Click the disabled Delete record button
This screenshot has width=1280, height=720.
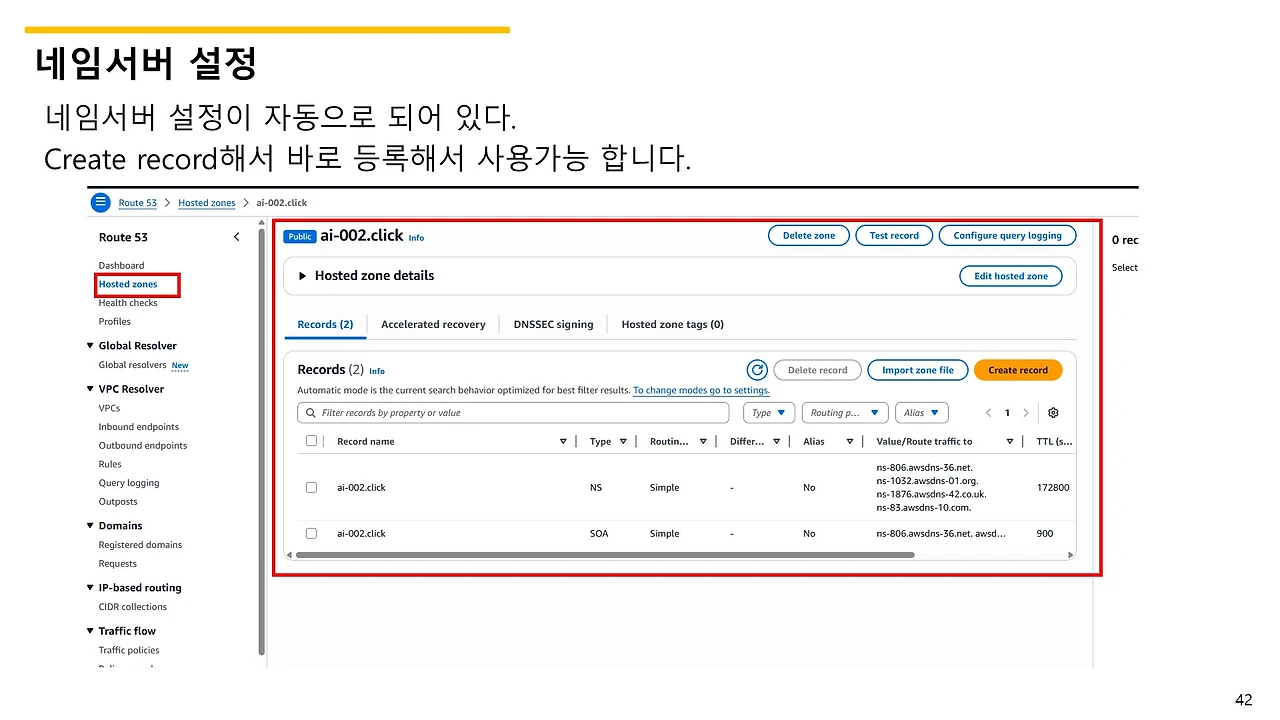click(817, 370)
